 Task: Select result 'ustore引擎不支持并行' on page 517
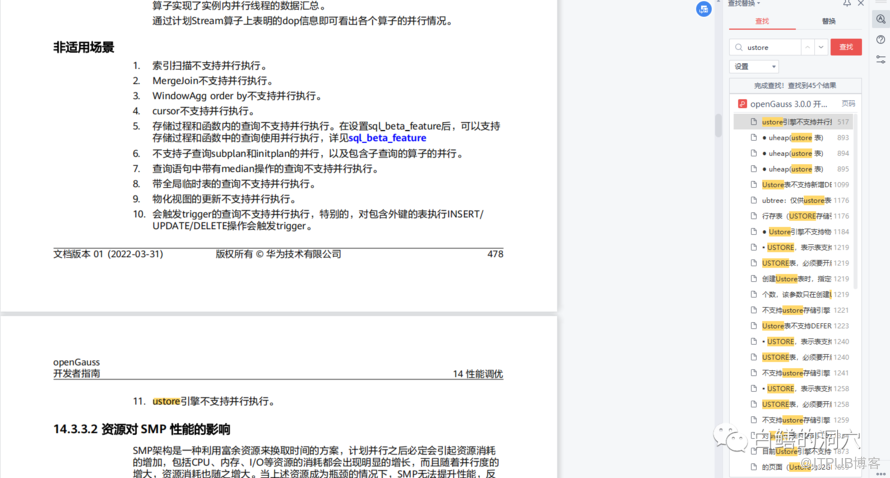point(793,121)
